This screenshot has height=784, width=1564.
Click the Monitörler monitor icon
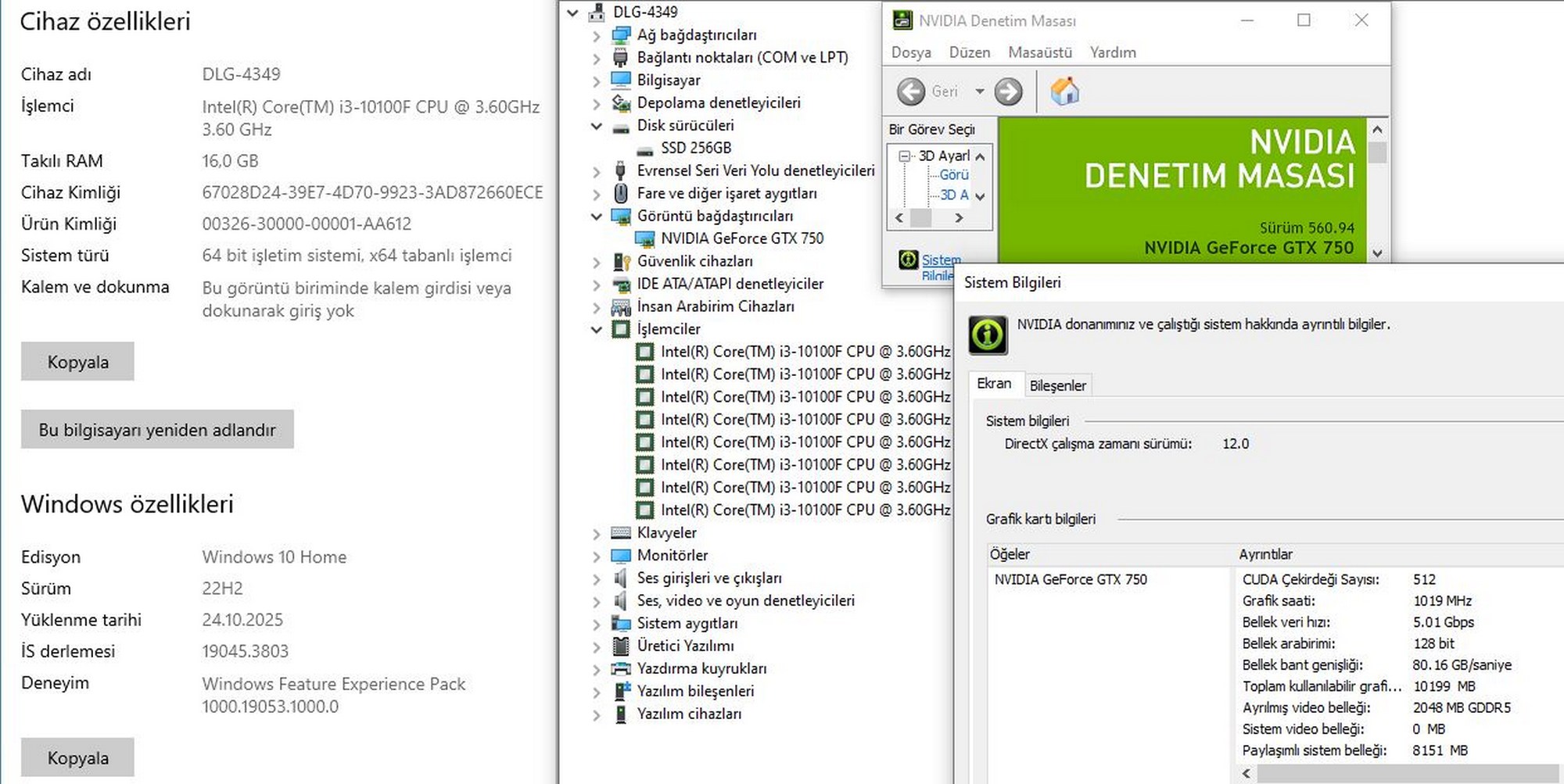pyautogui.click(x=621, y=556)
